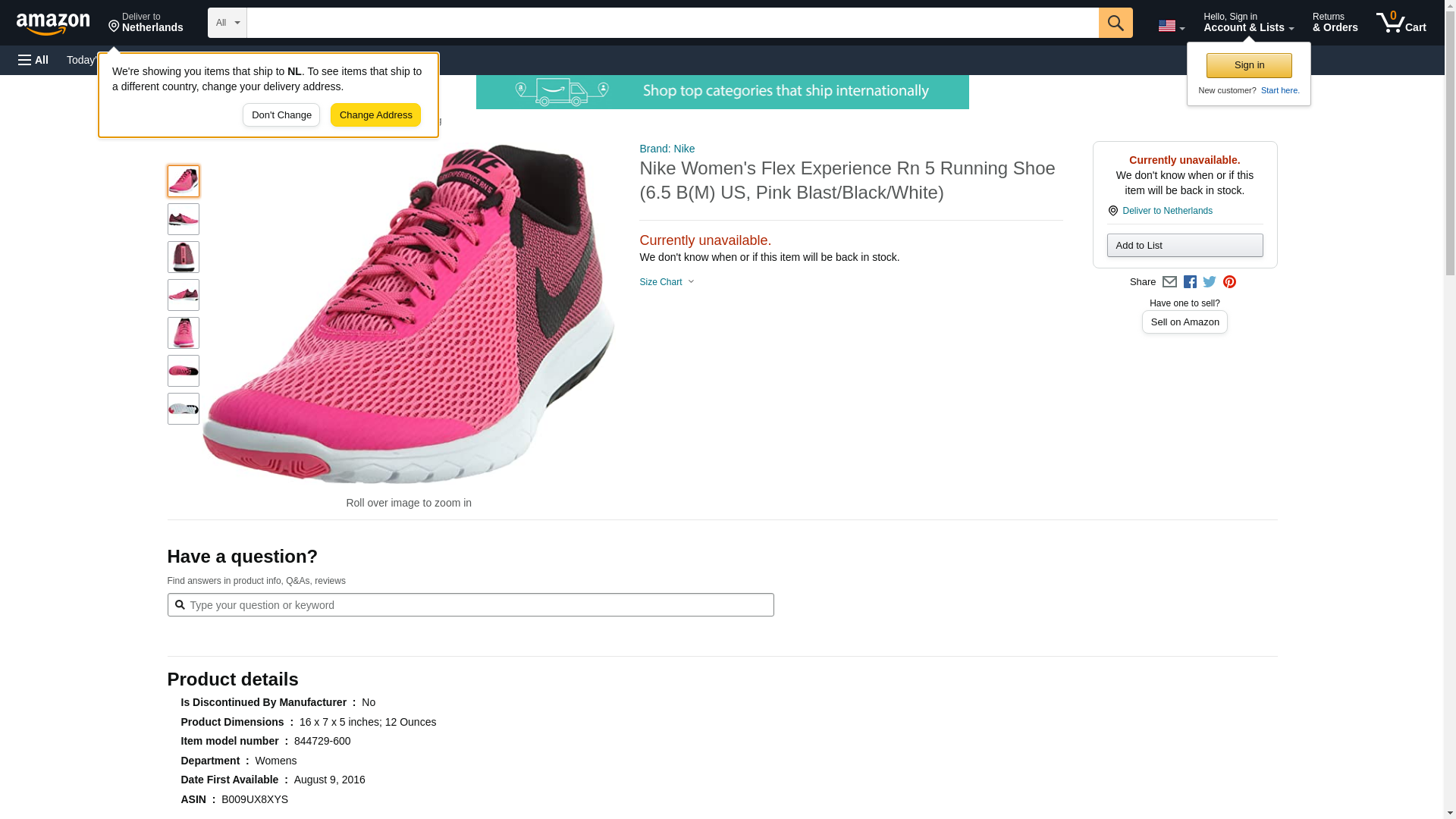
Task: Click the Amazon logo
Action: click(x=53, y=24)
